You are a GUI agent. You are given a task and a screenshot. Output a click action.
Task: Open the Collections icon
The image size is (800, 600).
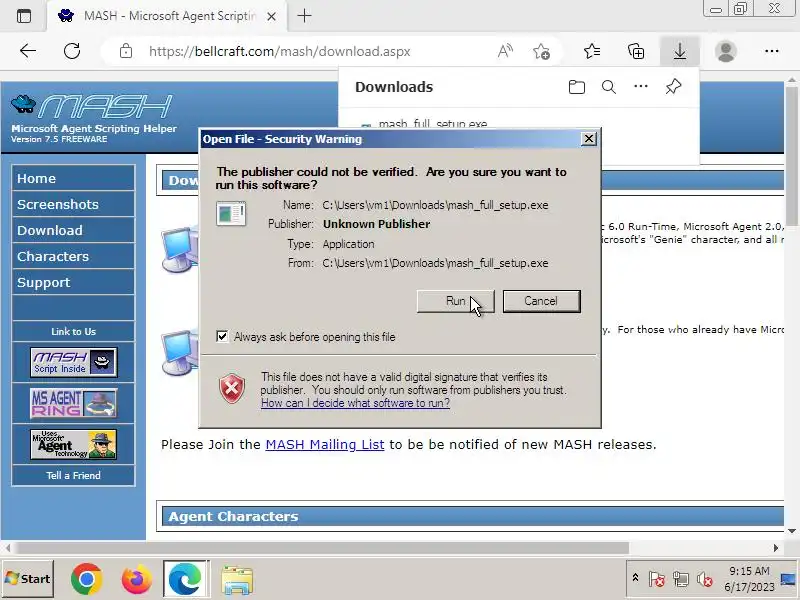point(636,51)
